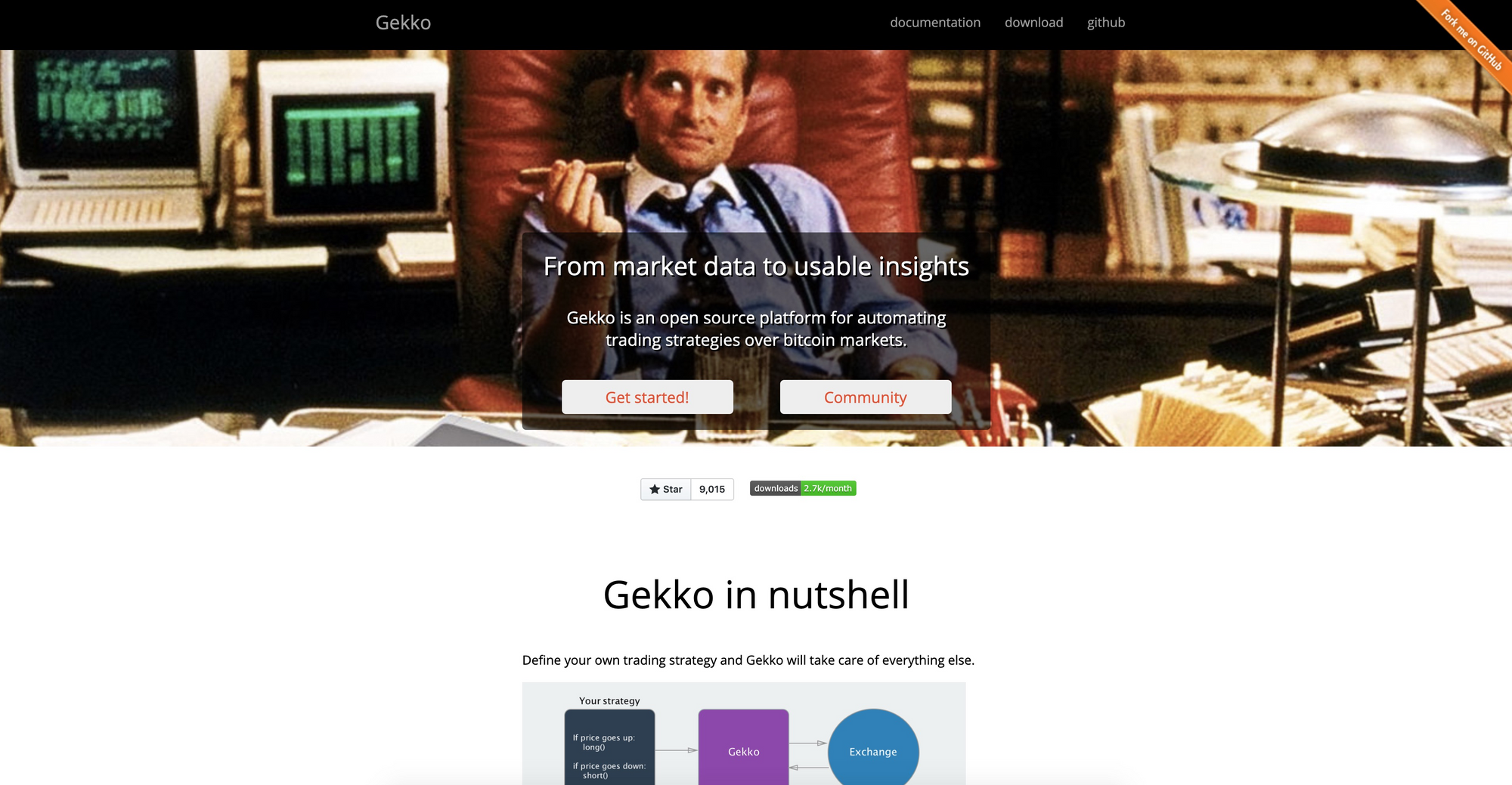Click the Gekko description text in hero panel
The height and width of the screenshot is (785, 1512).
[x=756, y=329]
